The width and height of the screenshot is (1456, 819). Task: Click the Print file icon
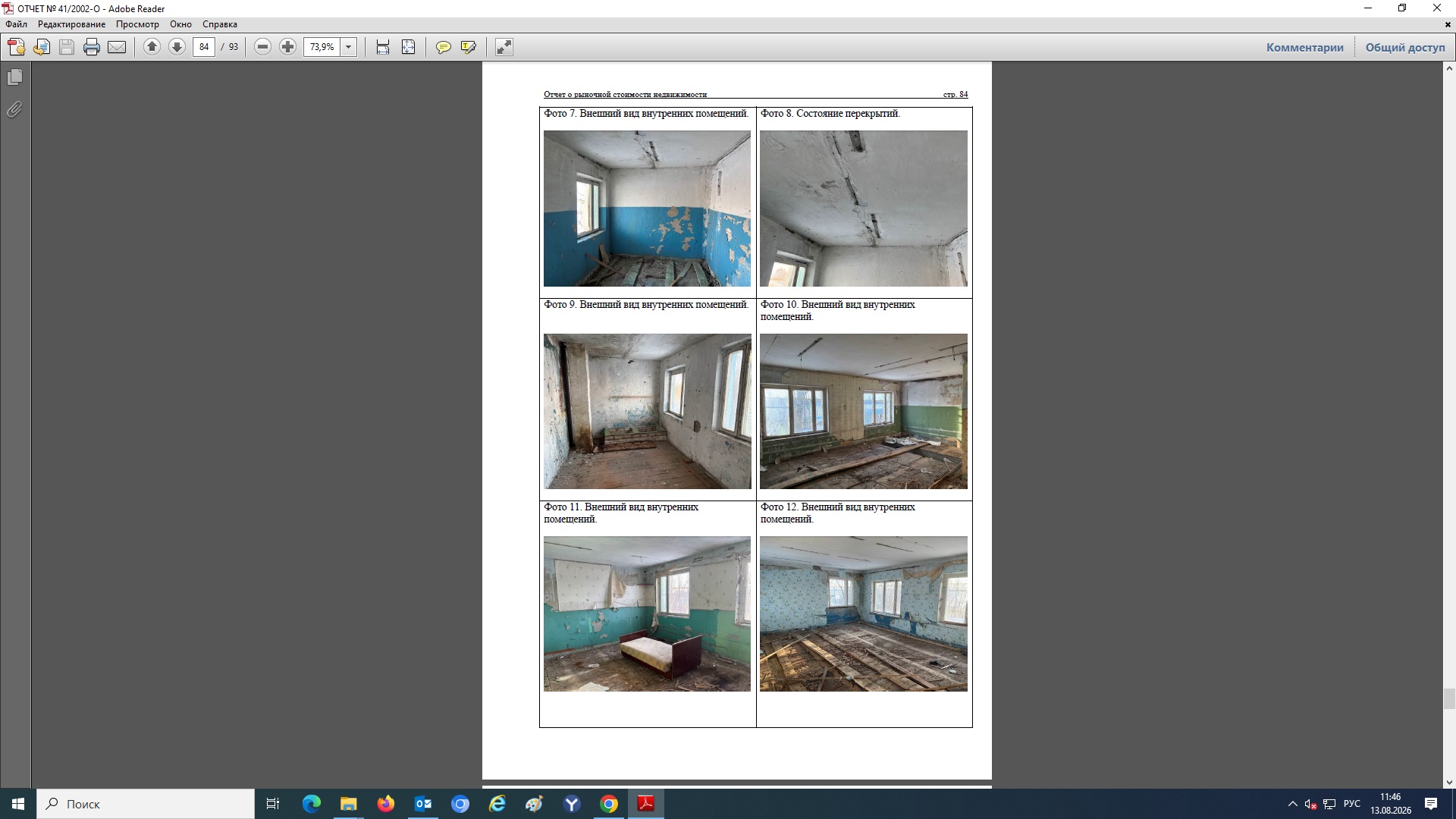(92, 47)
